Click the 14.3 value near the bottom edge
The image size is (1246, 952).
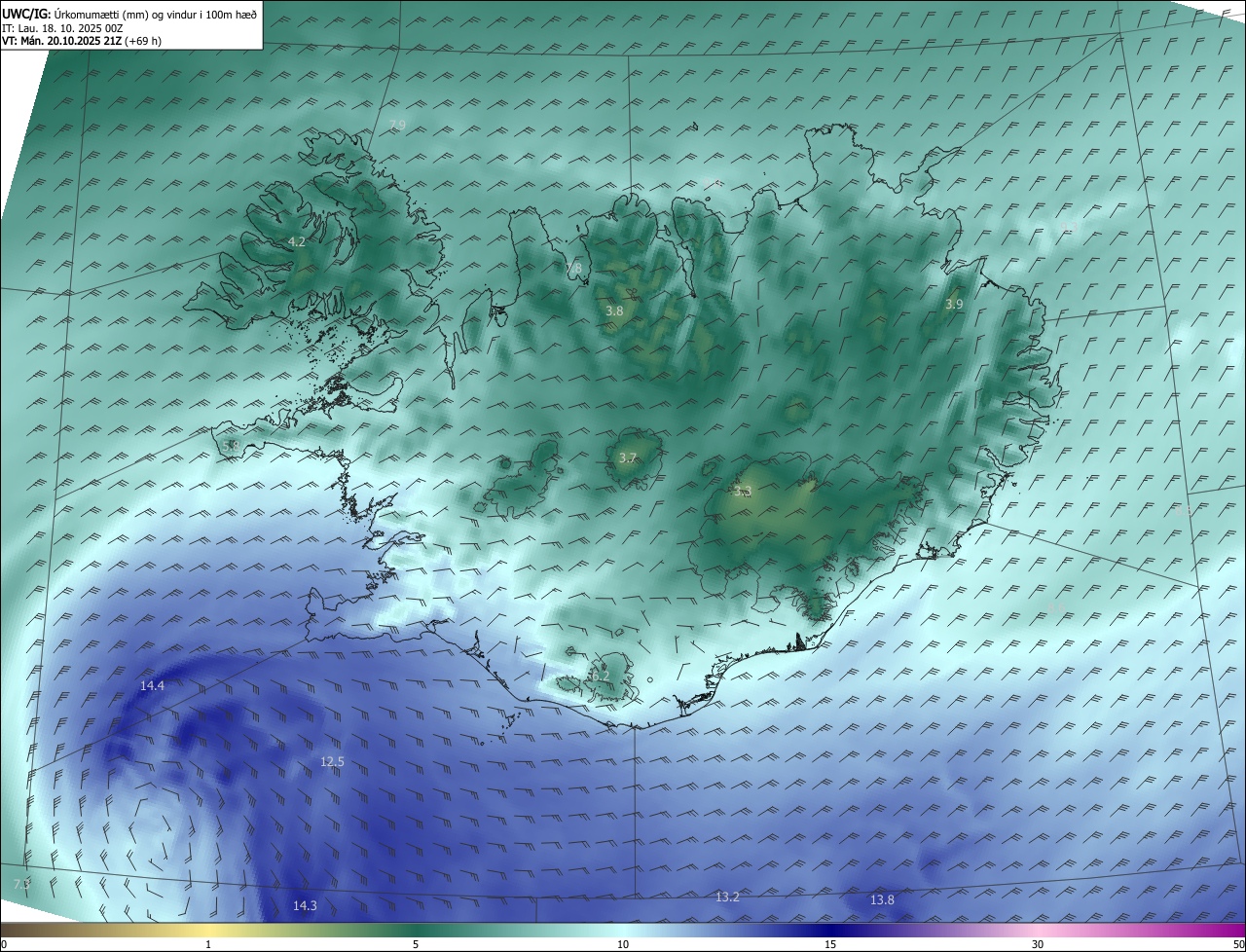[305, 905]
